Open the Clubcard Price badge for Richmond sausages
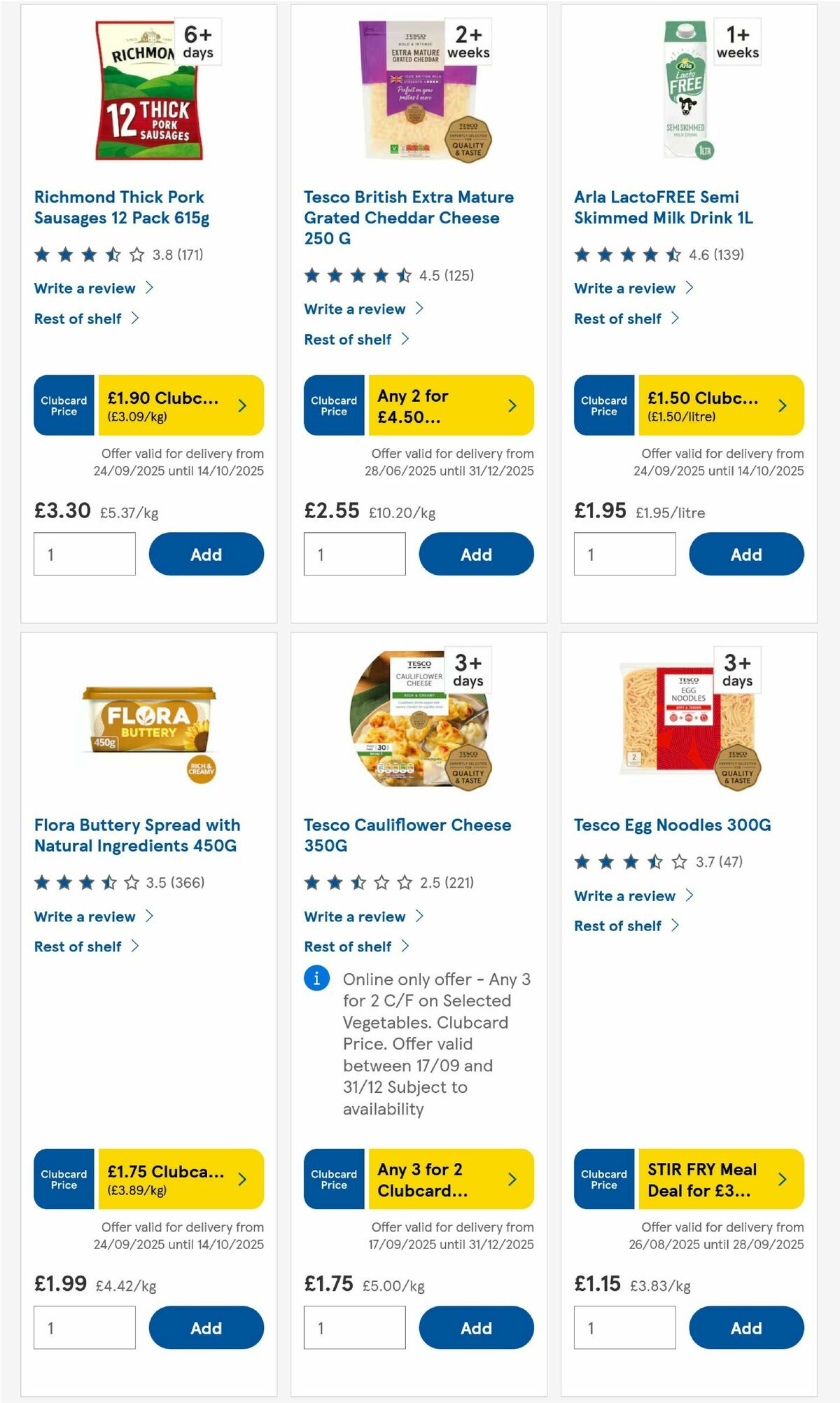Viewport: 840px width, 1403px height. click(64, 405)
